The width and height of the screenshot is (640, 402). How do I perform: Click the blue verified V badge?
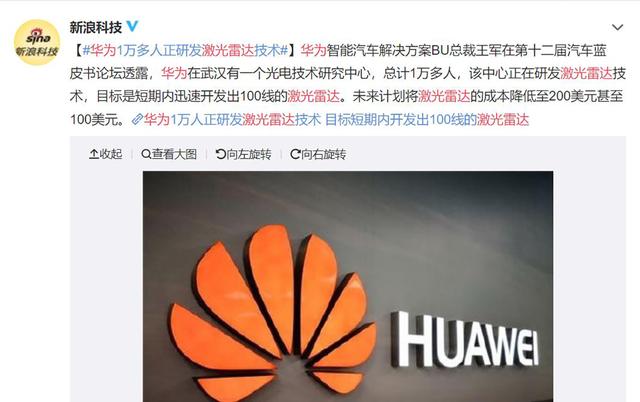click(x=132, y=27)
